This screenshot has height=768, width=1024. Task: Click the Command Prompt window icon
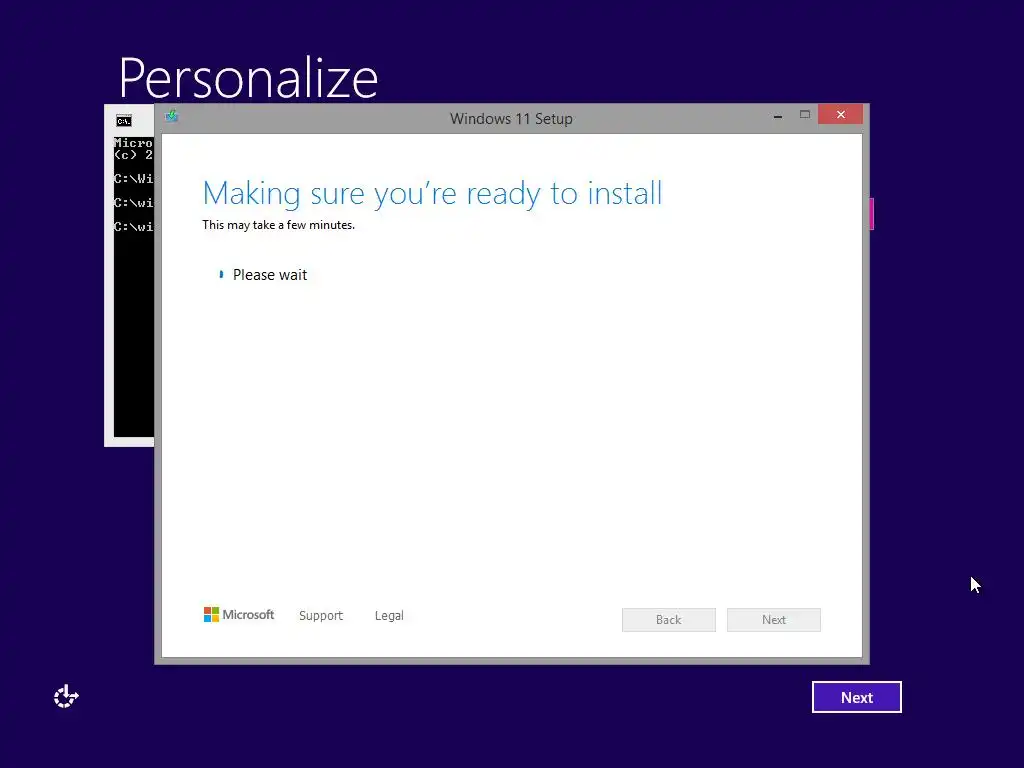[123, 121]
